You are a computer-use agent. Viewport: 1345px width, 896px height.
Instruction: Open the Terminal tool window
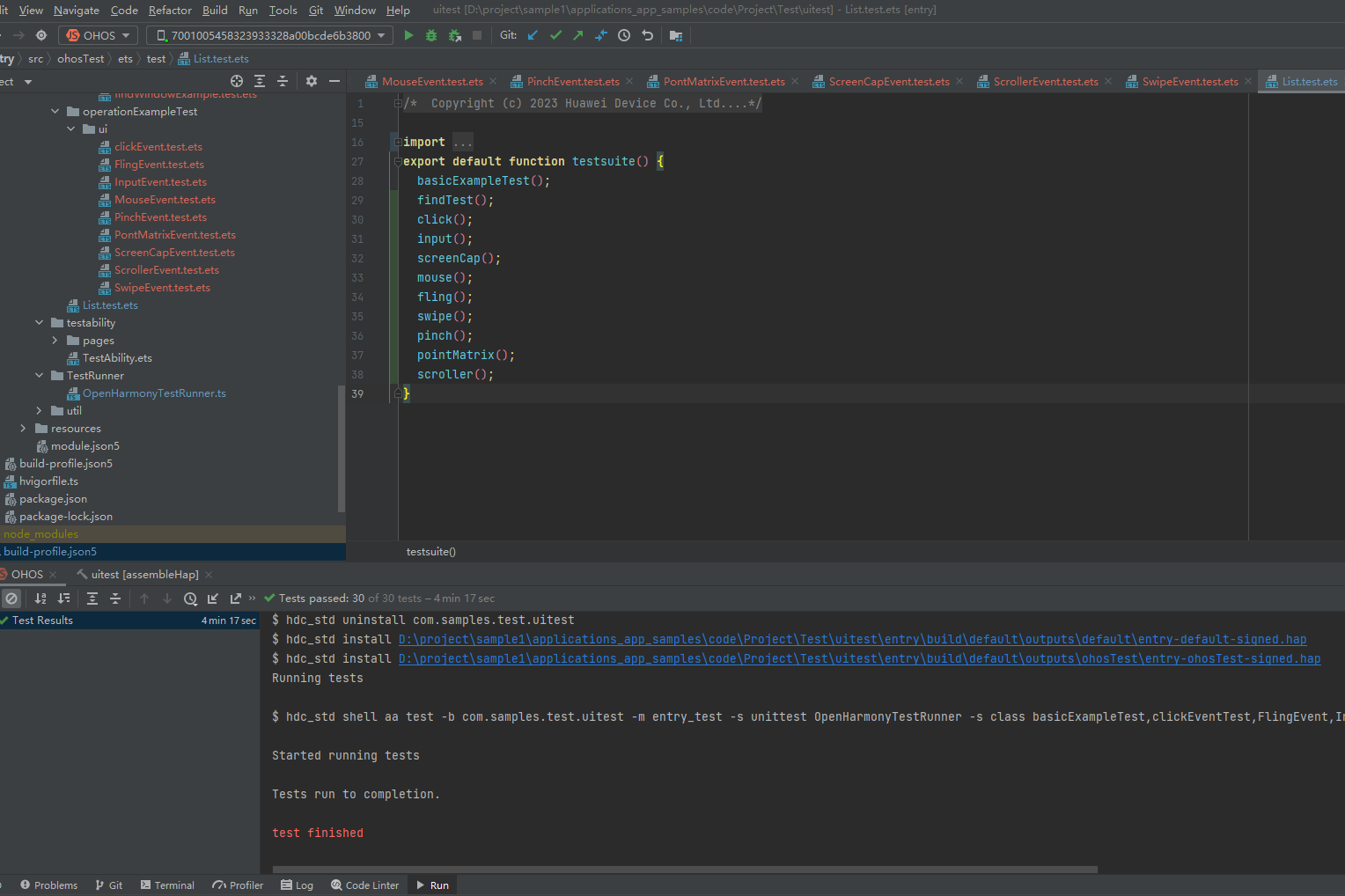click(x=167, y=885)
